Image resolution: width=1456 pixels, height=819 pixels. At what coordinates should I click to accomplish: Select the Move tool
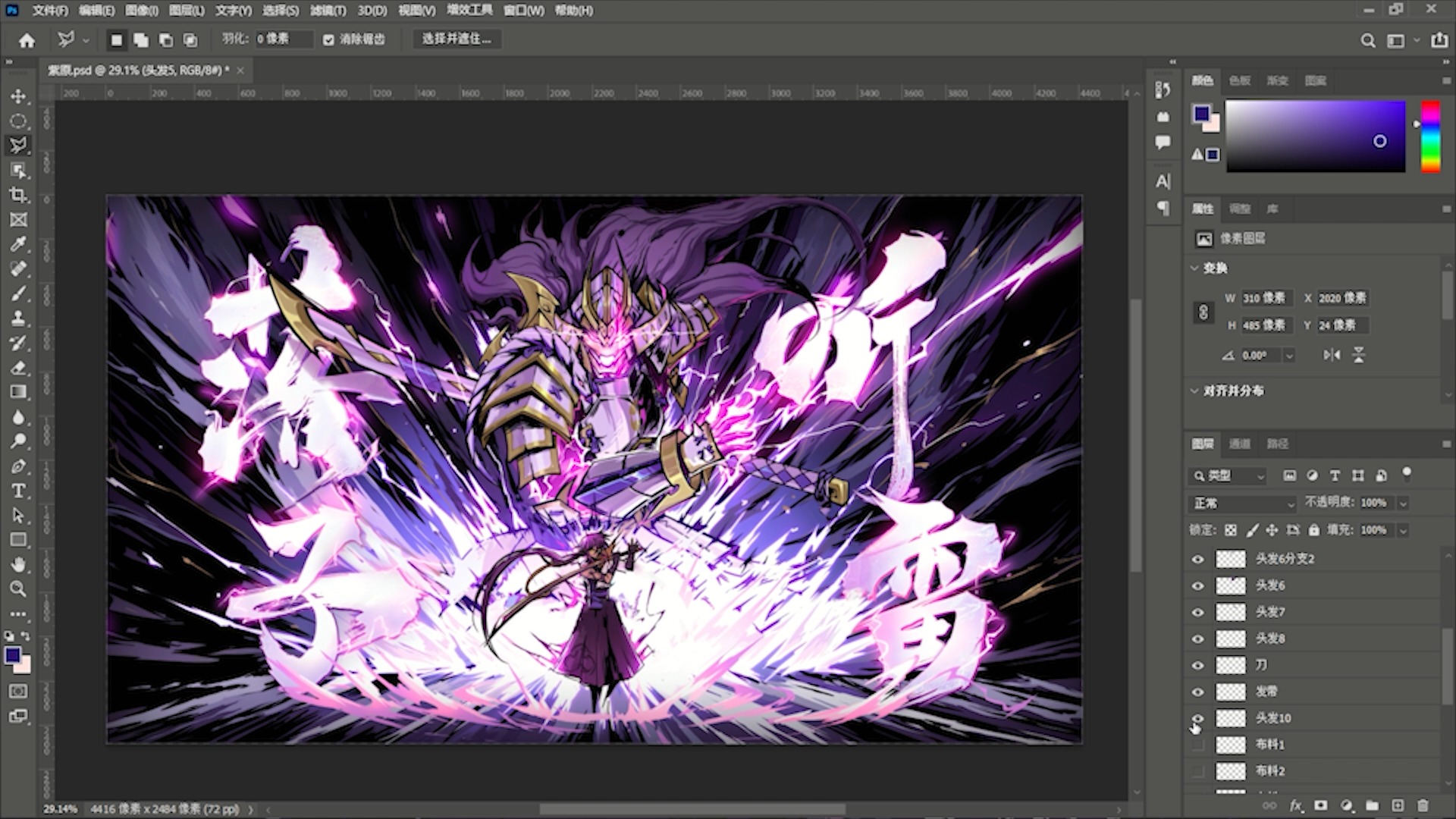click(x=18, y=96)
